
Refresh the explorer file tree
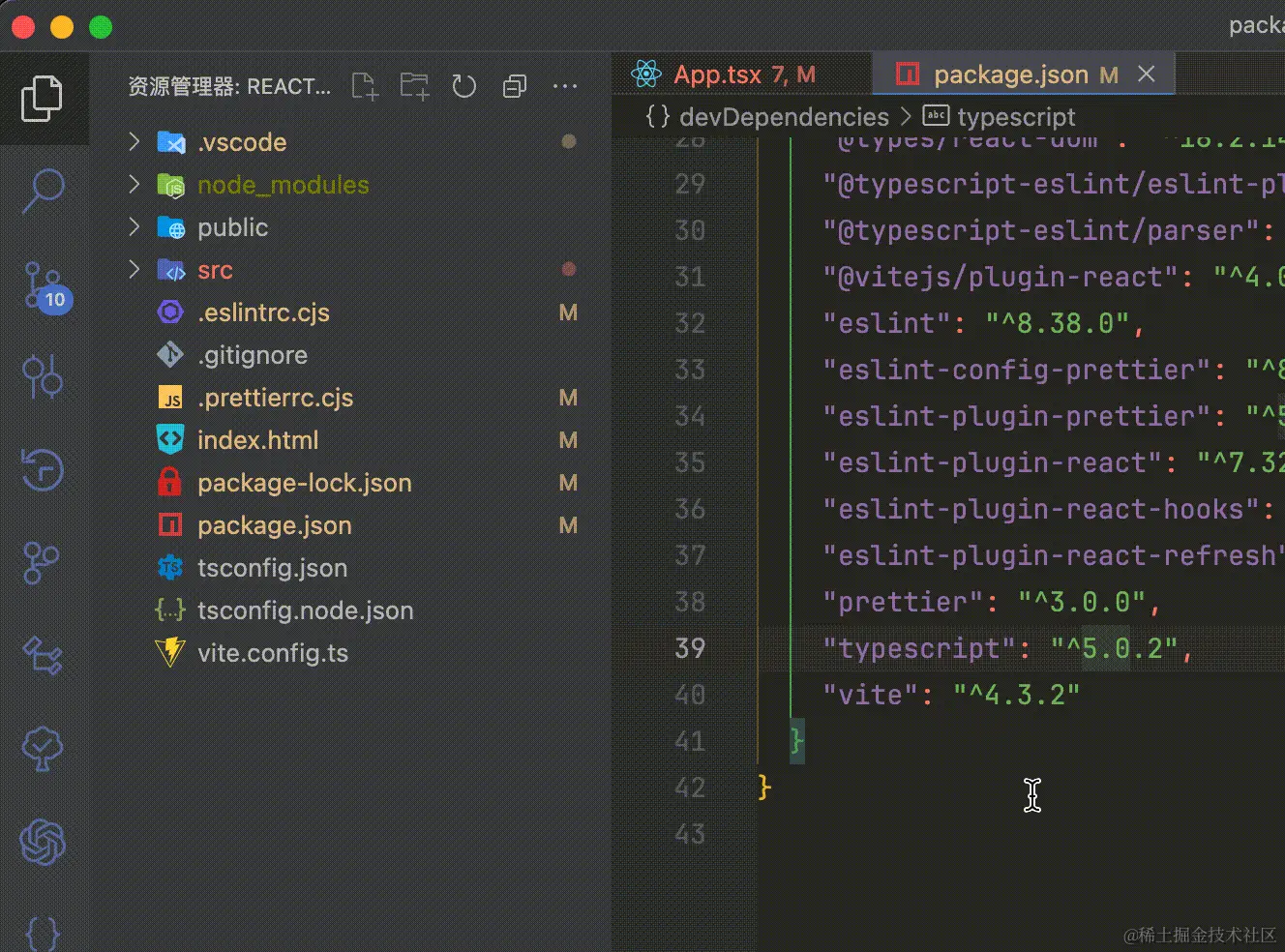[464, 86]
